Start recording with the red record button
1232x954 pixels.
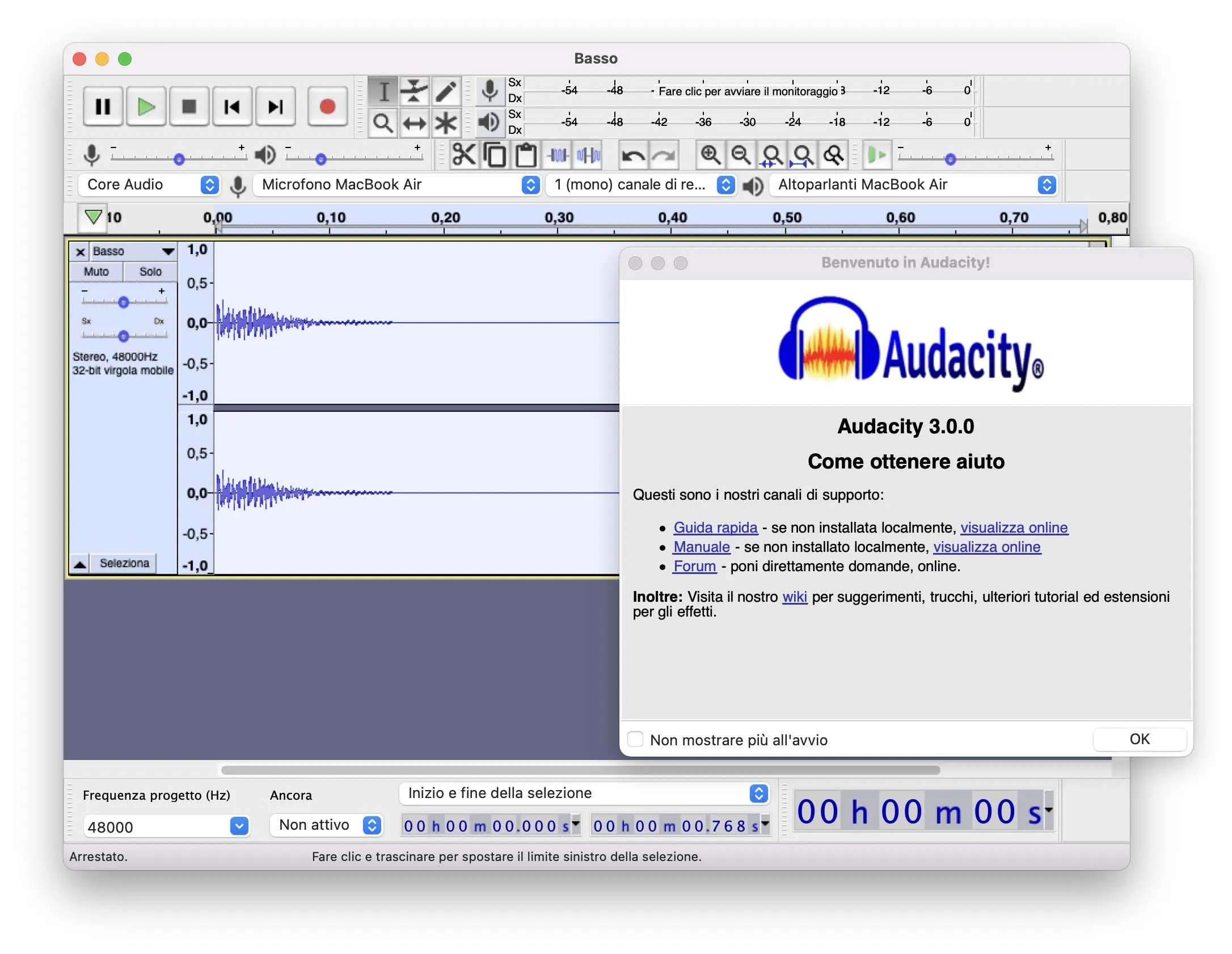[327, 105]
